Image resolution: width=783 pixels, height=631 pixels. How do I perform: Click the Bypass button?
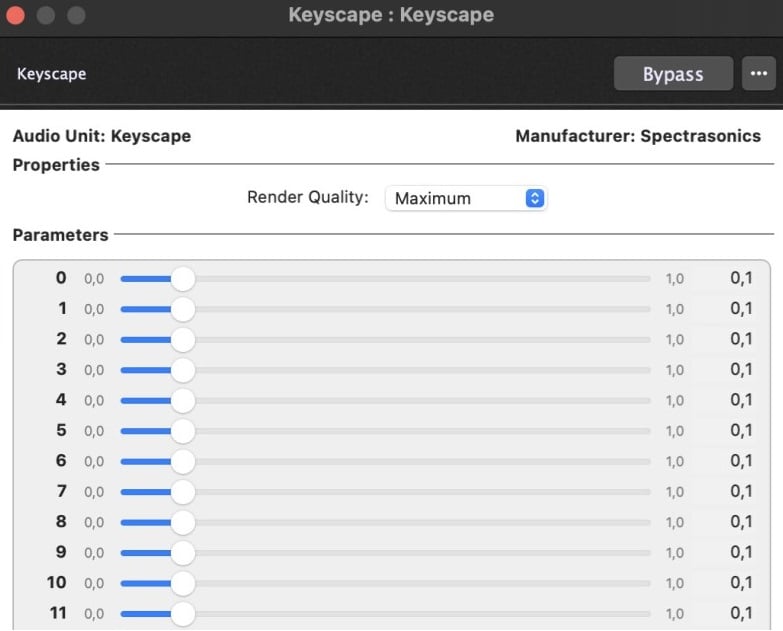[x=673, y=73]
